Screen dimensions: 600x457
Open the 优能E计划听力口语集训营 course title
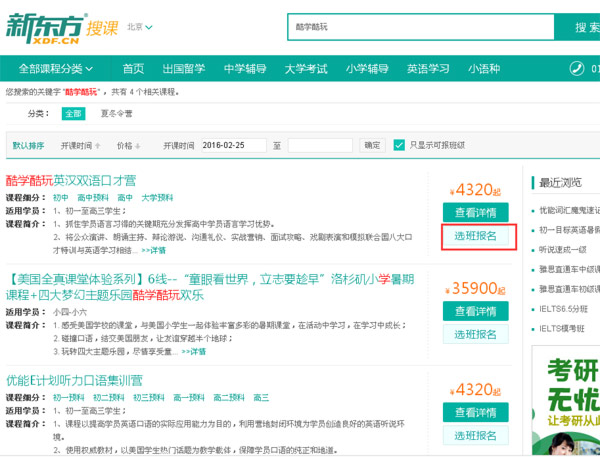75,380
